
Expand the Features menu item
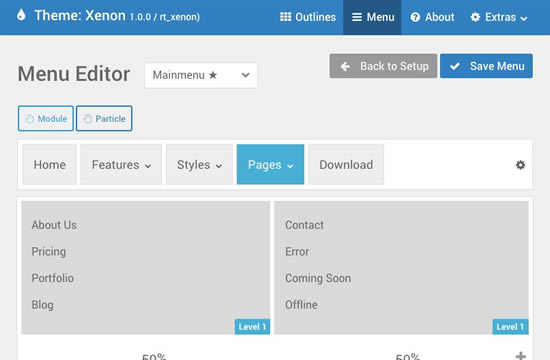tap(121, 165)
